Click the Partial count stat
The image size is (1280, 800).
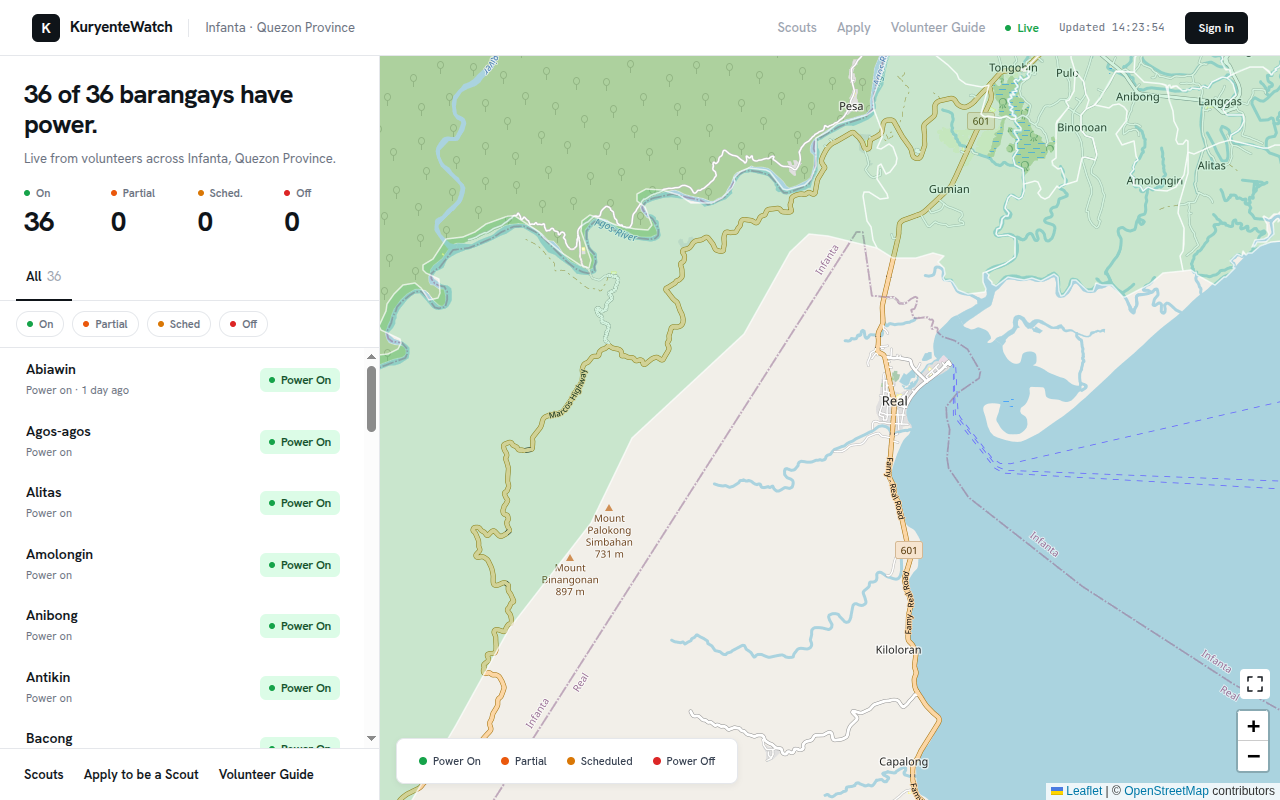[118, 222]
